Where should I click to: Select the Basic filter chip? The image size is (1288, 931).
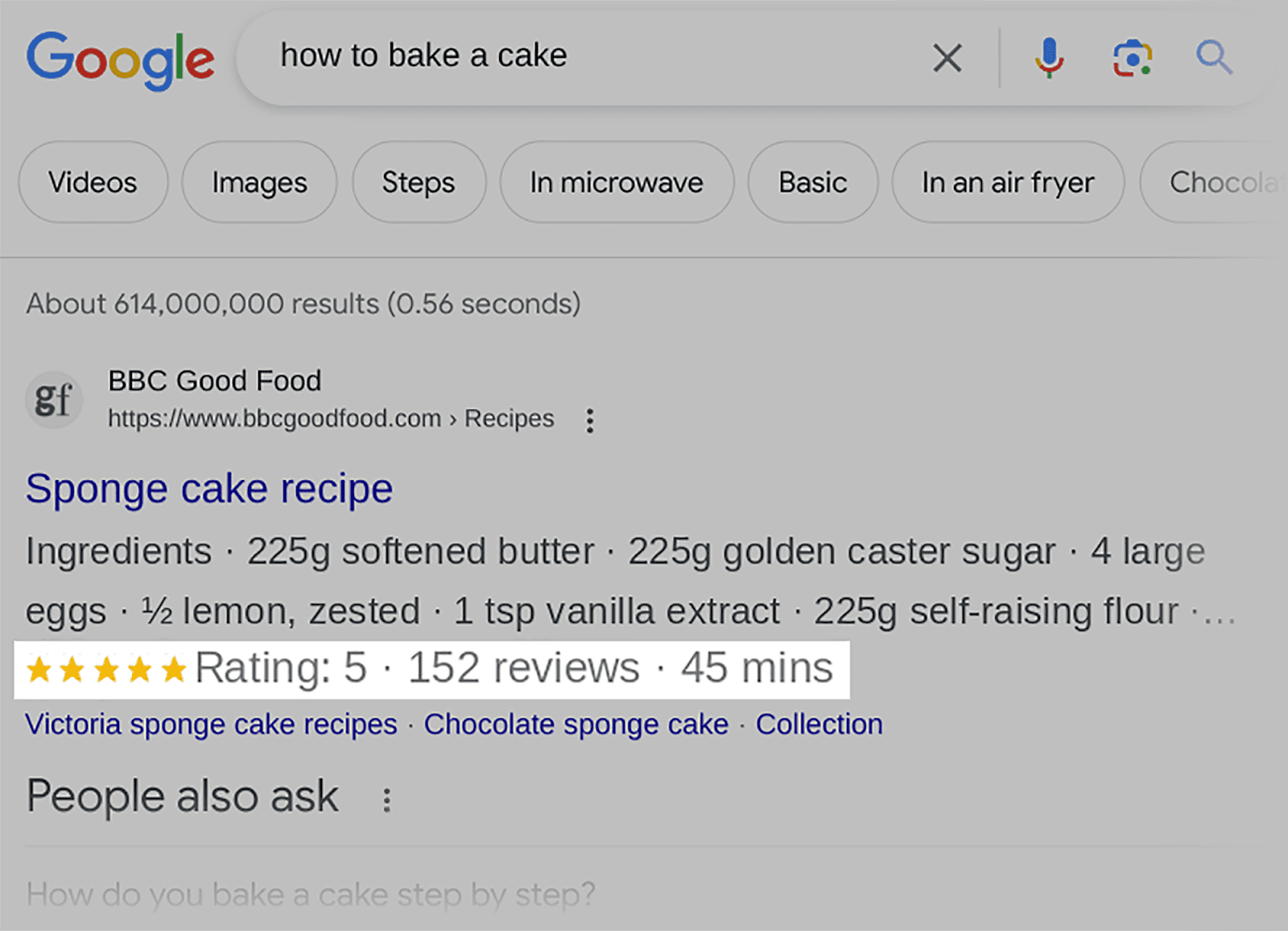pos(812,183)
